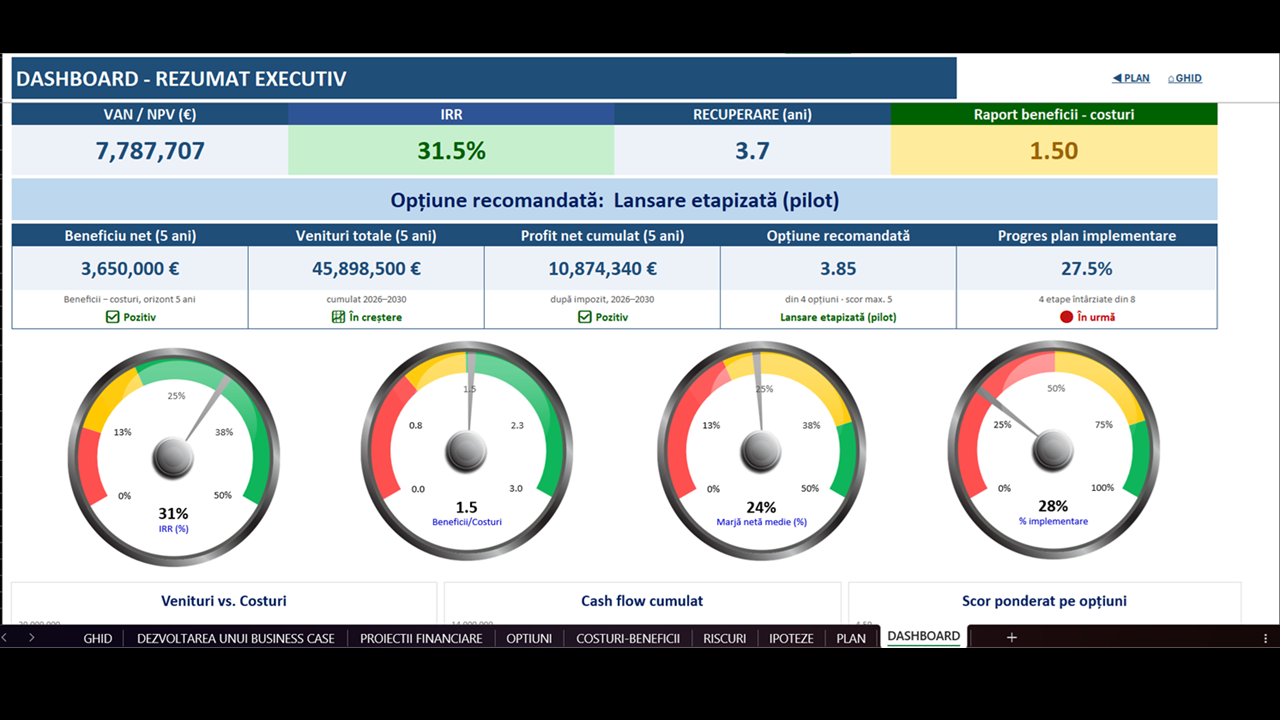Select the IRR value 31.5%
The width and height of the screenshot is (1280, 720).
click(451, 151)
